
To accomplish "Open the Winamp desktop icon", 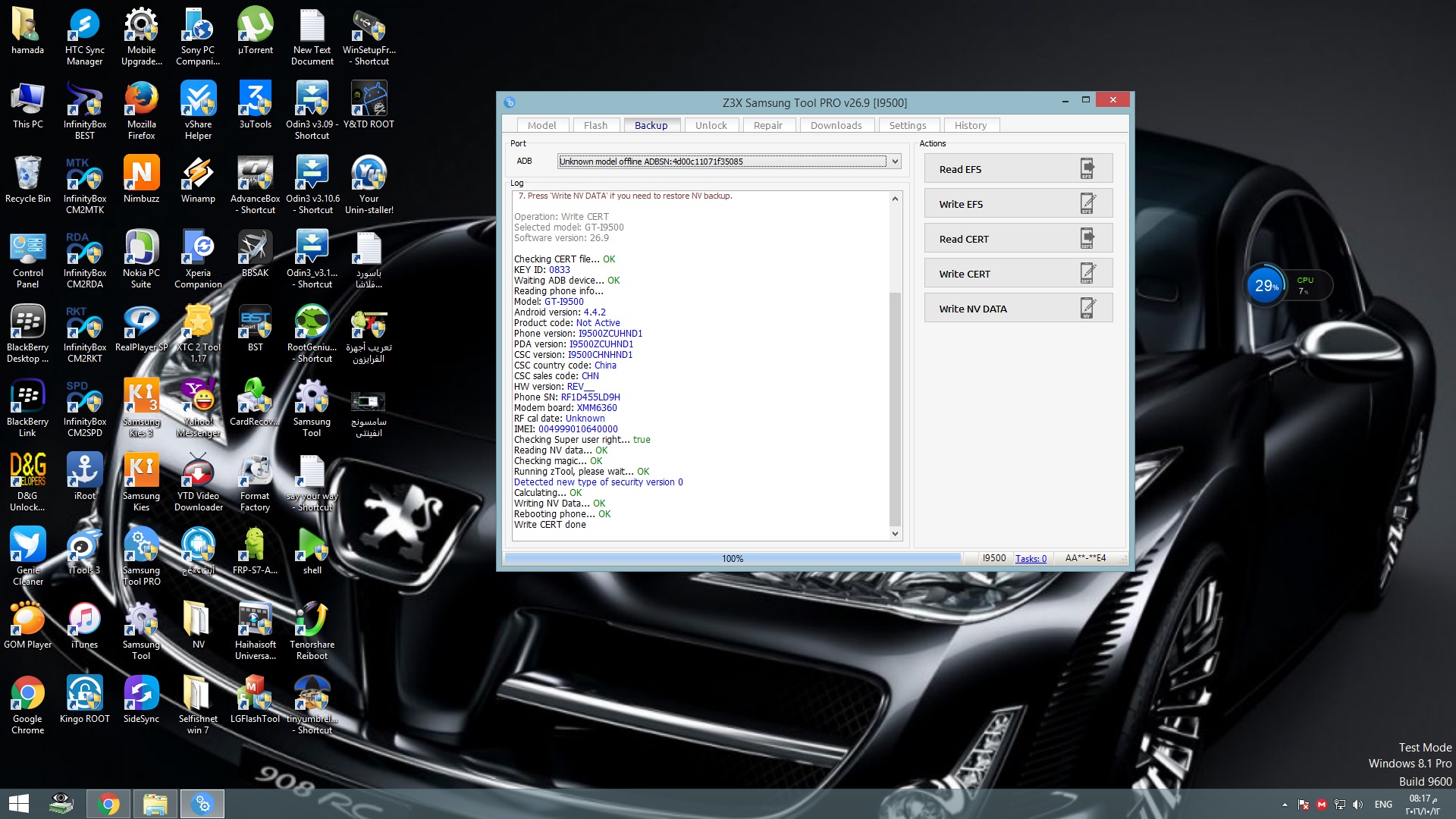I will (x=198, y=180).
